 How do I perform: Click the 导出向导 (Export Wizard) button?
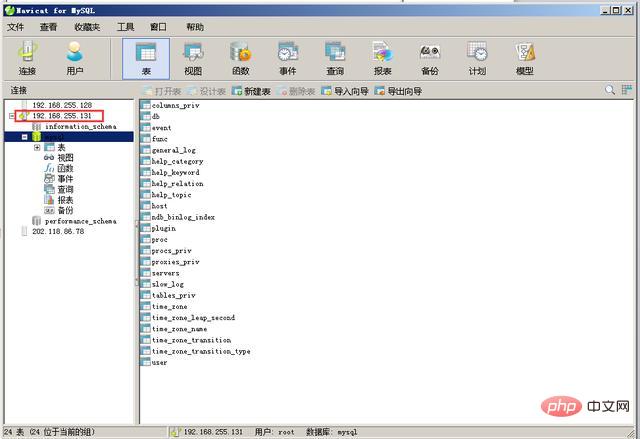pos(398,91)
